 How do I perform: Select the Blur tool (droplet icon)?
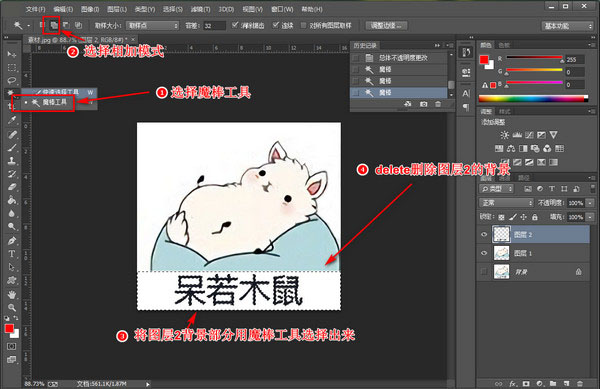pos(12,213)
